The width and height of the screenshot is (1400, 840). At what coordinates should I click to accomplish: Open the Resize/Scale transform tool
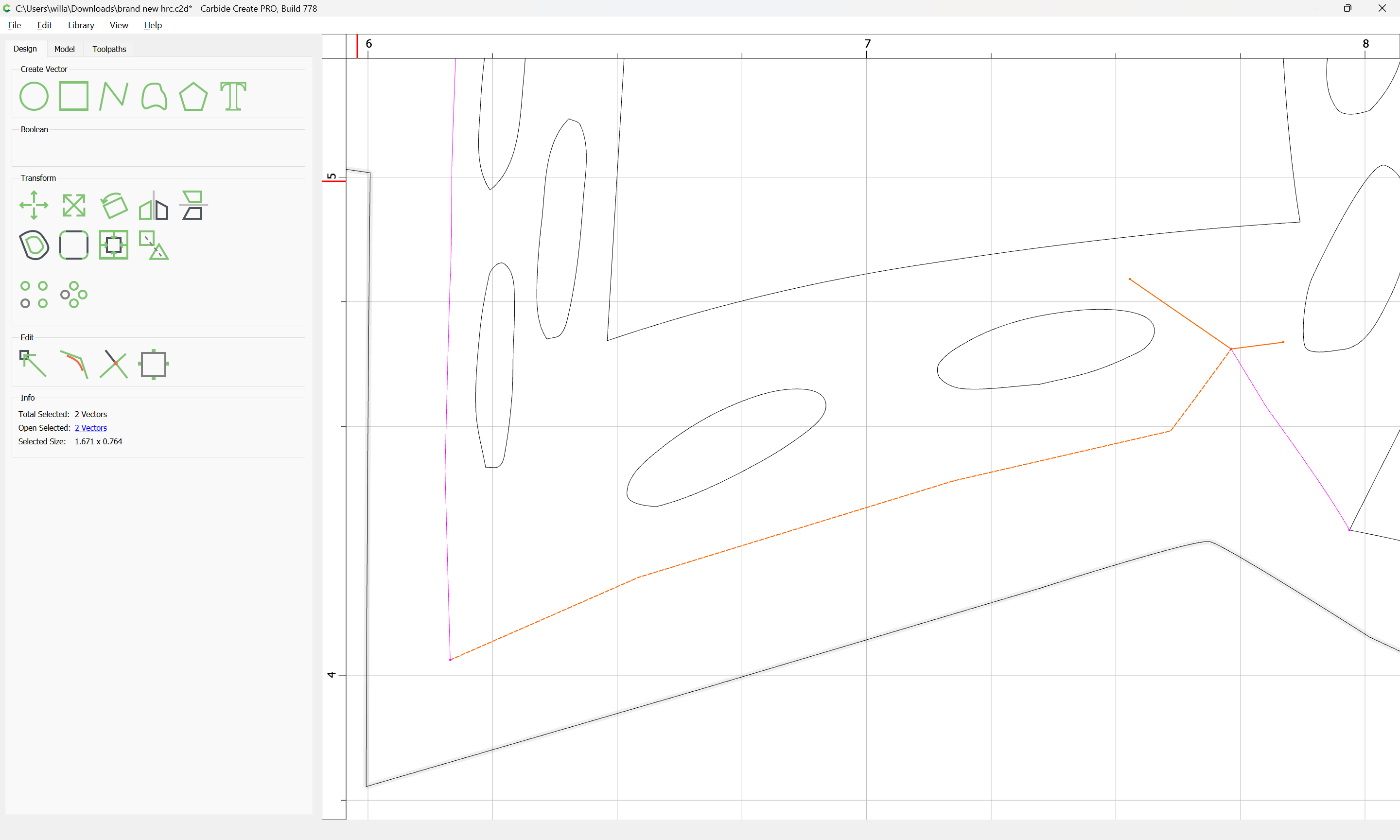tap(74, 205)
